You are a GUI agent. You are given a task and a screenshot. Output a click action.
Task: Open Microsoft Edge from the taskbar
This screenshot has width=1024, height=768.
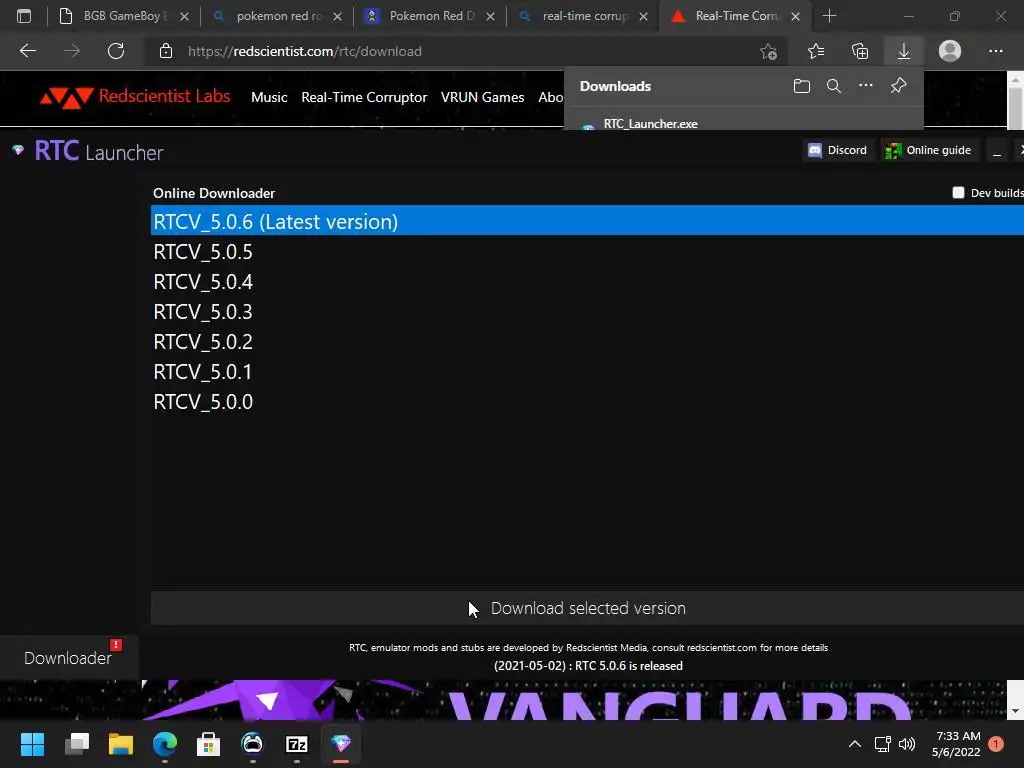[x=165, y=744]
